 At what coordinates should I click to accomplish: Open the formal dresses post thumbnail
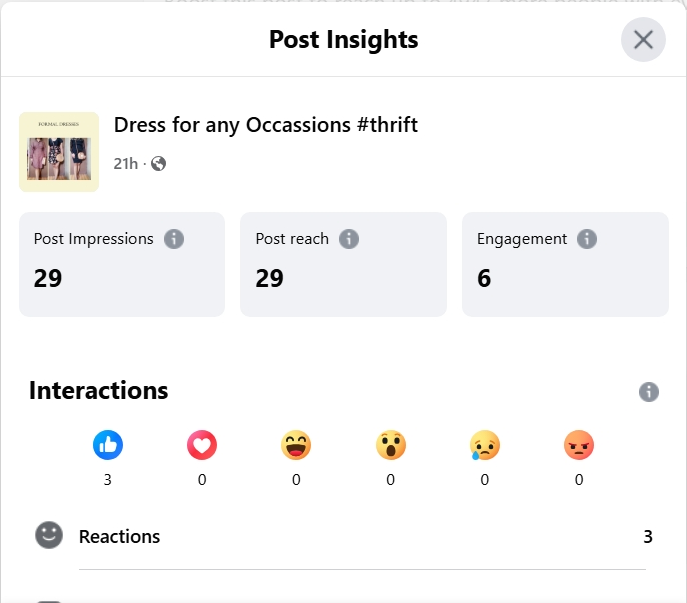pos(59,152)
